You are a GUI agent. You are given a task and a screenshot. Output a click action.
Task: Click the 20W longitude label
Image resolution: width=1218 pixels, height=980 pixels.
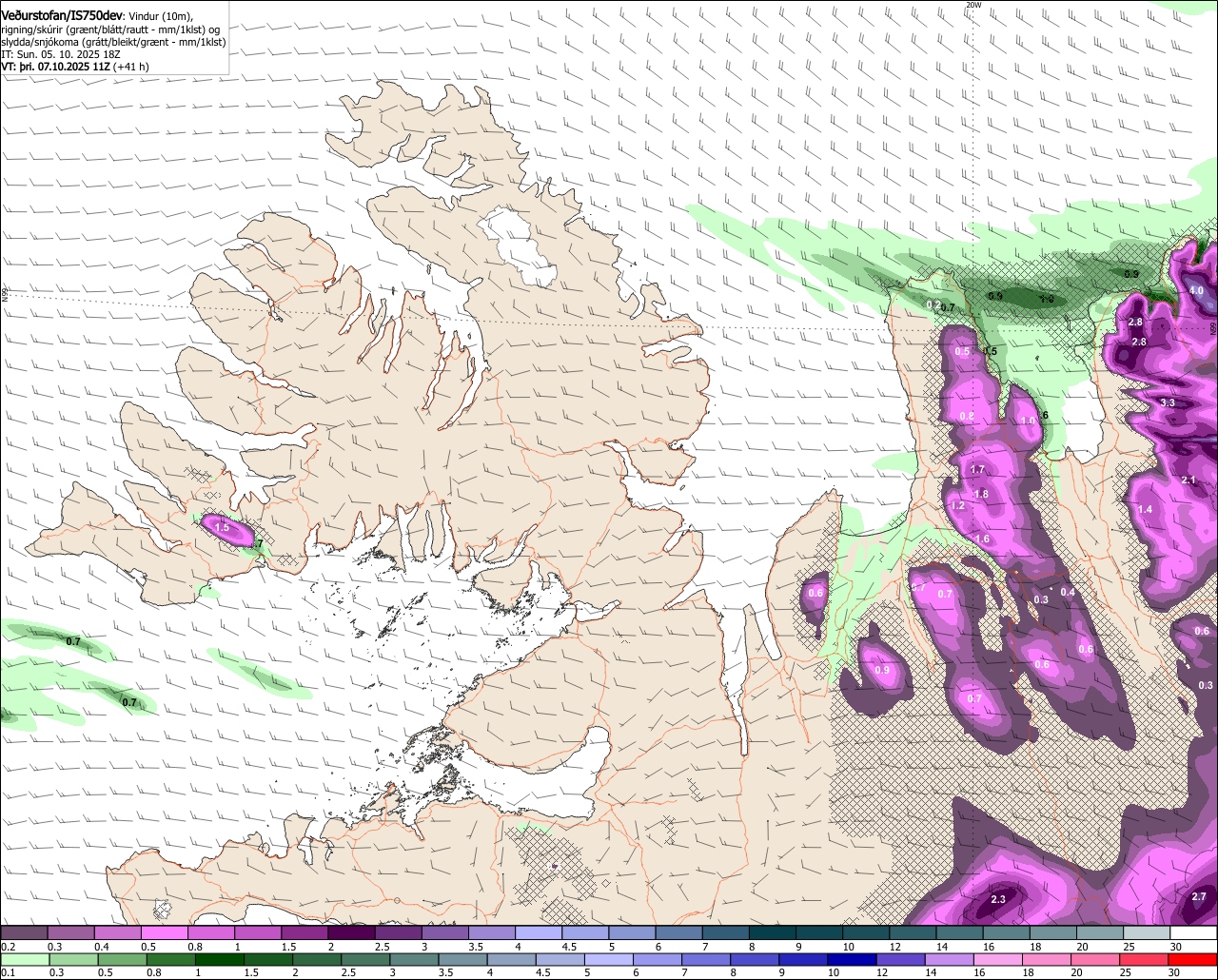point(972,5)
